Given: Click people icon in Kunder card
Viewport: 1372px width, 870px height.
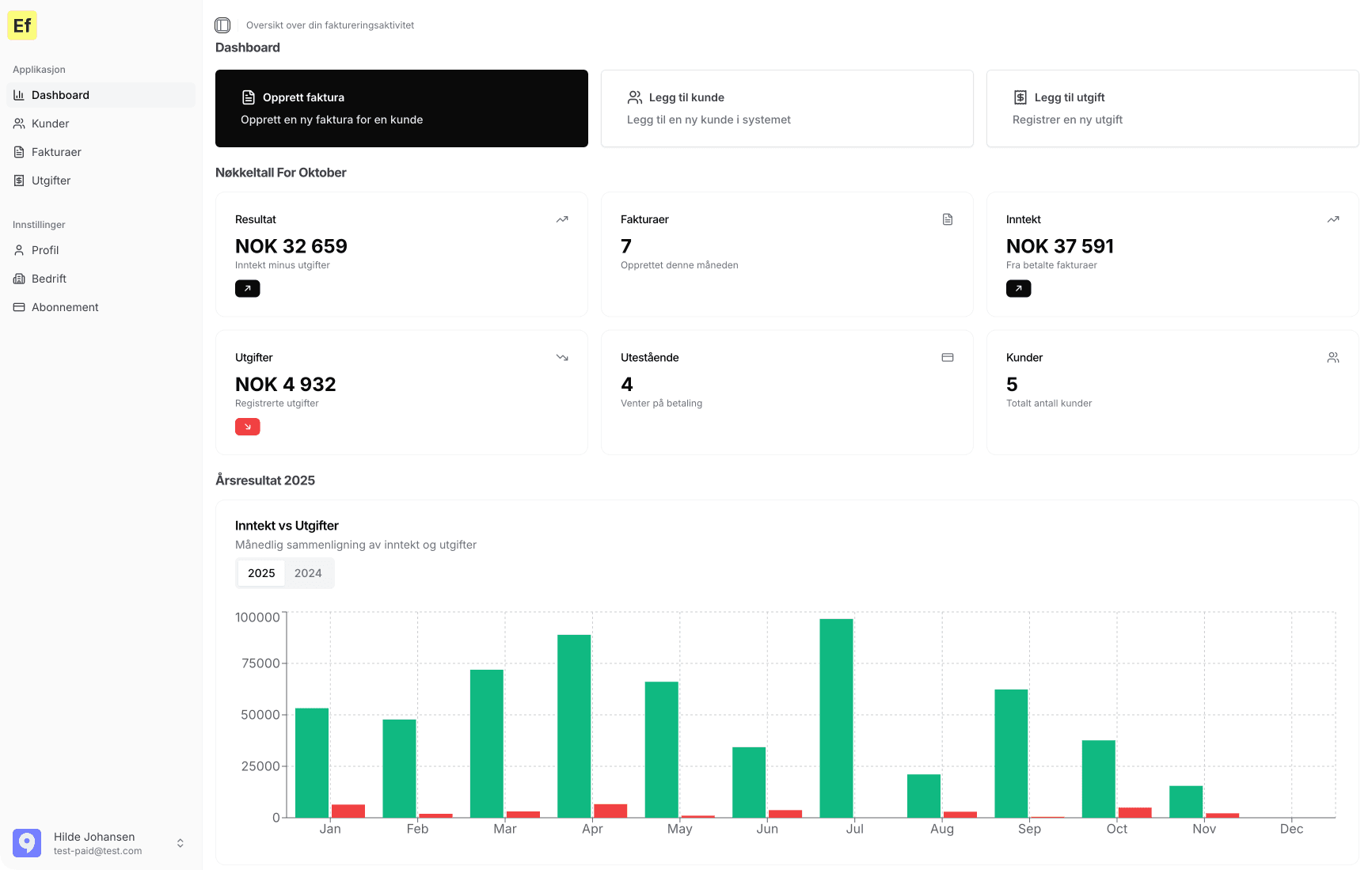Looking at the screenshot, I should click(1332, 358).
